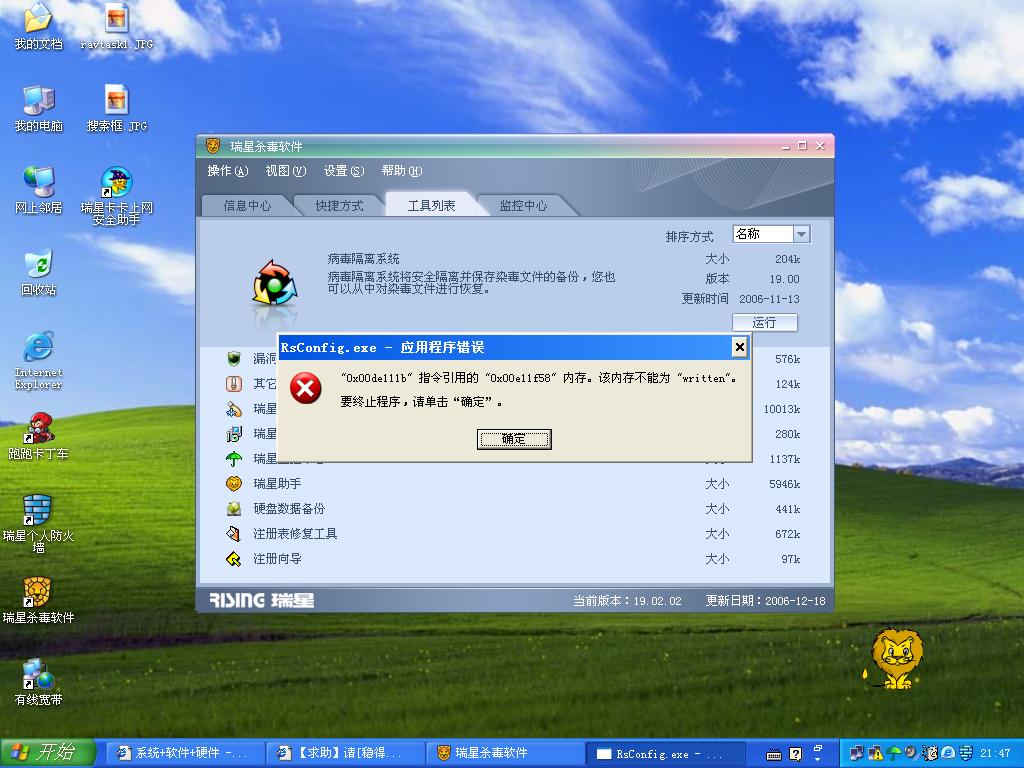
Task: Select 瑞星卡卡上网安全助手 desktop shortcut
Action: [116, 195]
